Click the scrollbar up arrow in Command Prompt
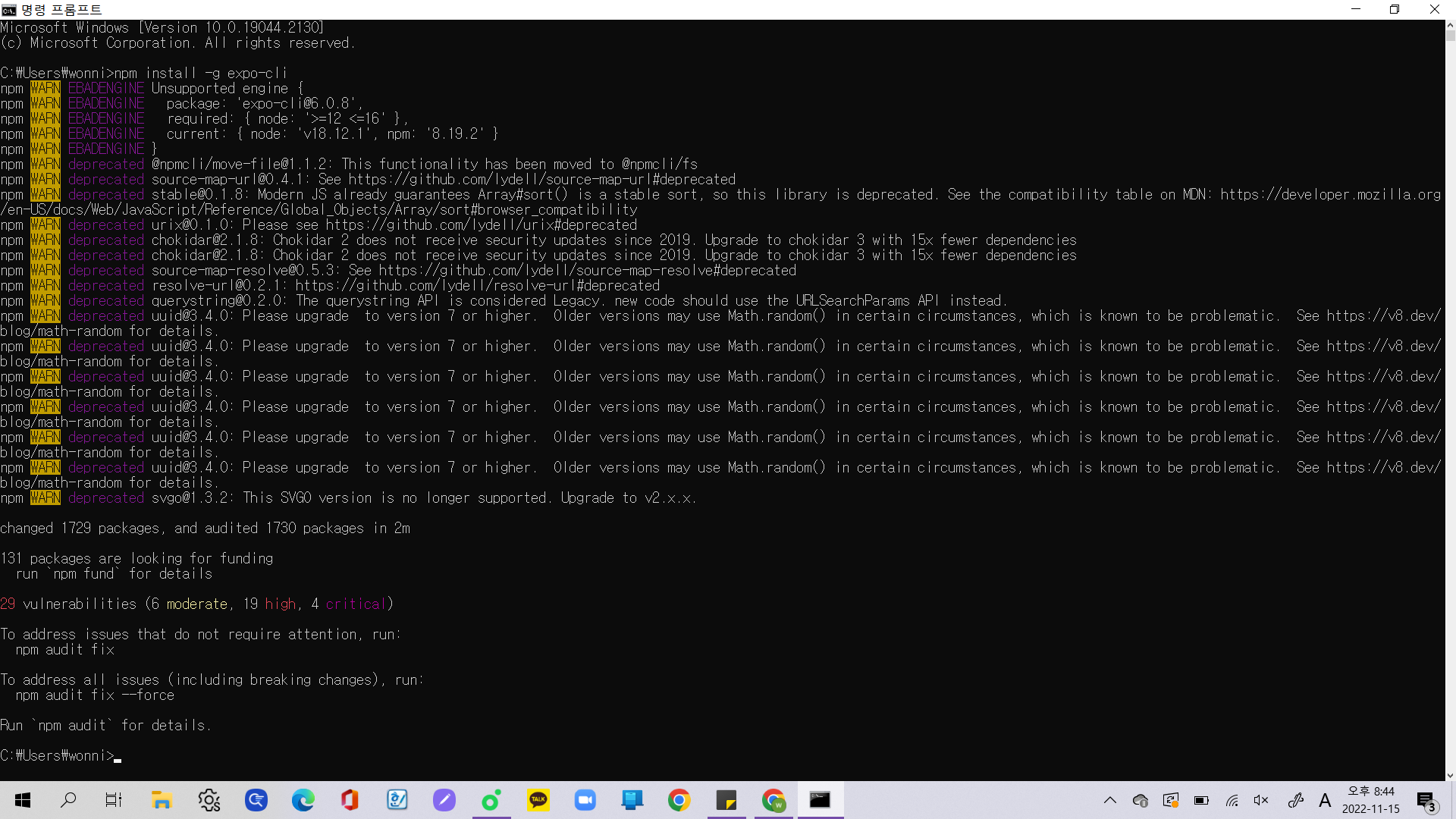 (1450, 26)
